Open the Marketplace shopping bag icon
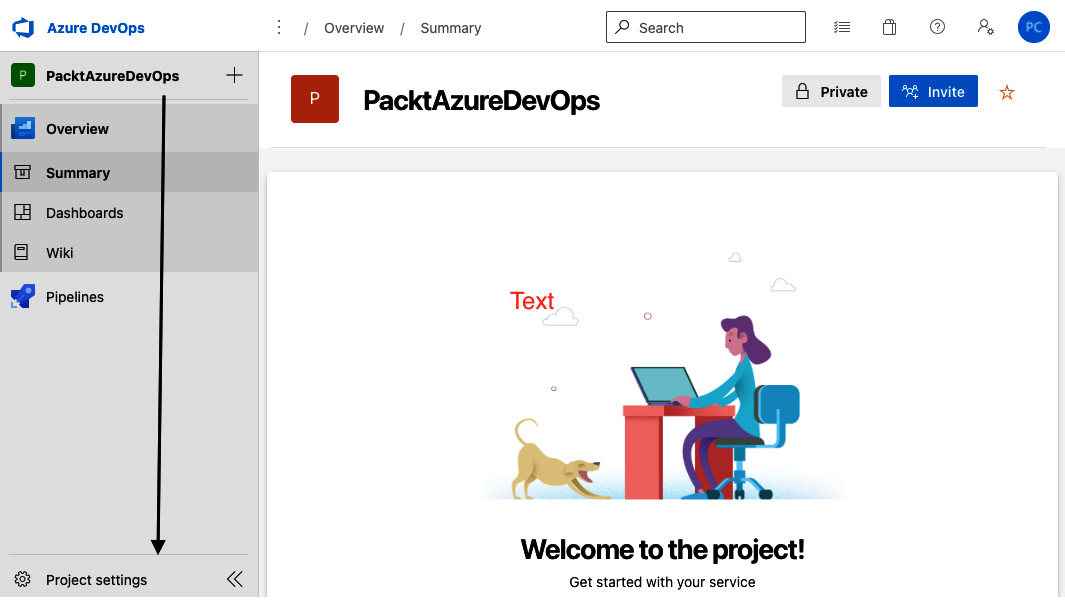This screenshot has height=602, width=1065. pos(889,27)
